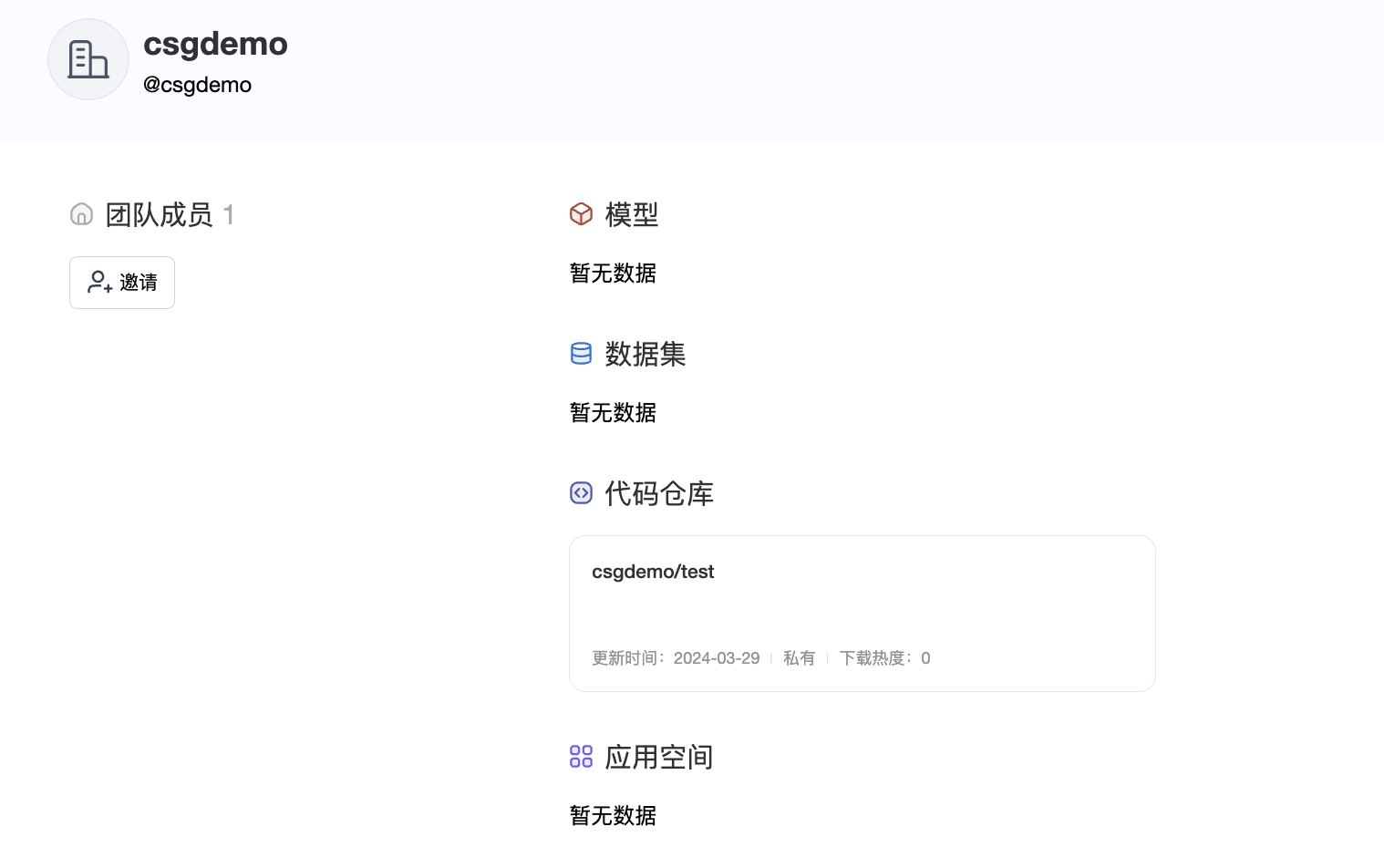Click the purple grid icon for 应用空间

(581, 757)
